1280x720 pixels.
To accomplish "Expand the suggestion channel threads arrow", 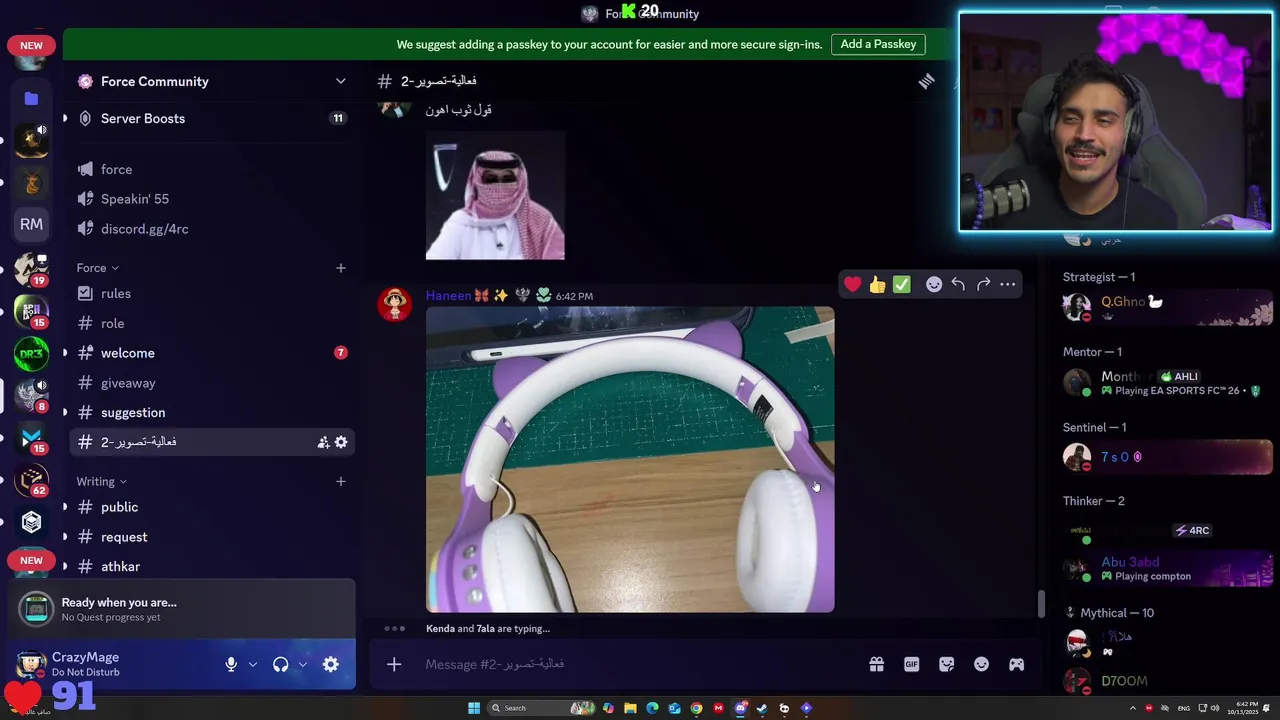I will 65,412.
